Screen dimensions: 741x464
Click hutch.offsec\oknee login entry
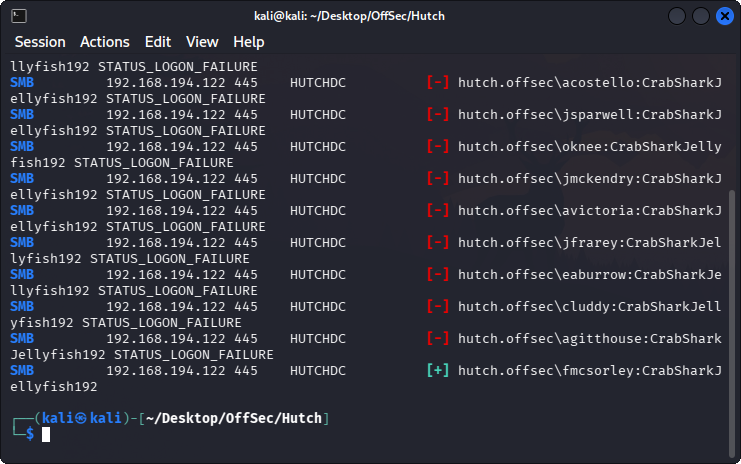590,147
